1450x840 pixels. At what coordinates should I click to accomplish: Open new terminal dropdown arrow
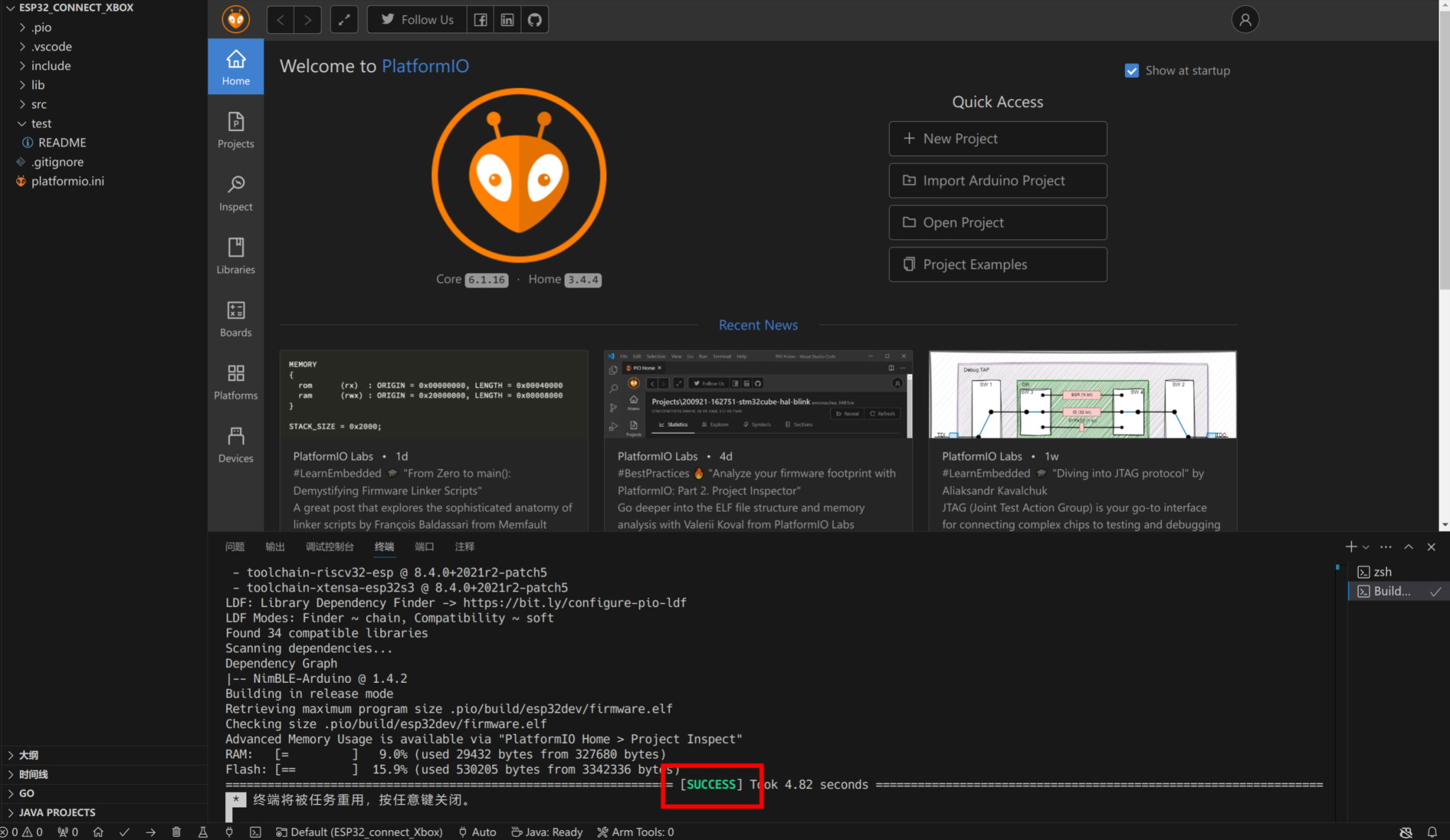(1366, 547)
